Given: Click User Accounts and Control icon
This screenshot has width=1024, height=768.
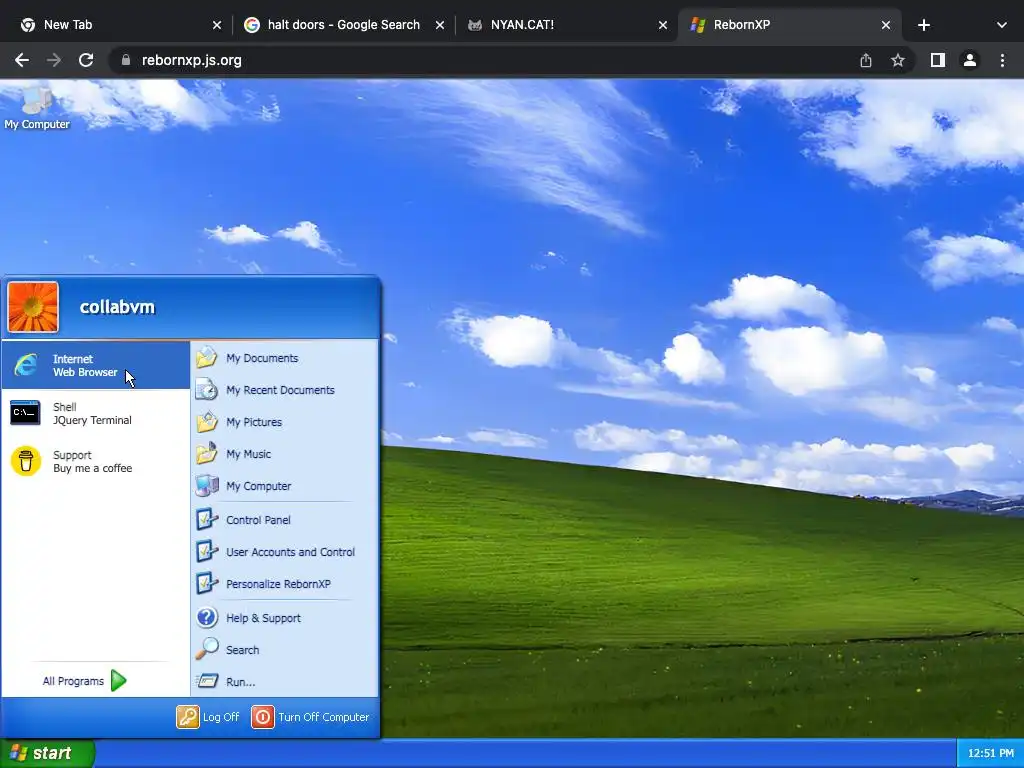Looking at the screenshot, I should click(207, 551).
